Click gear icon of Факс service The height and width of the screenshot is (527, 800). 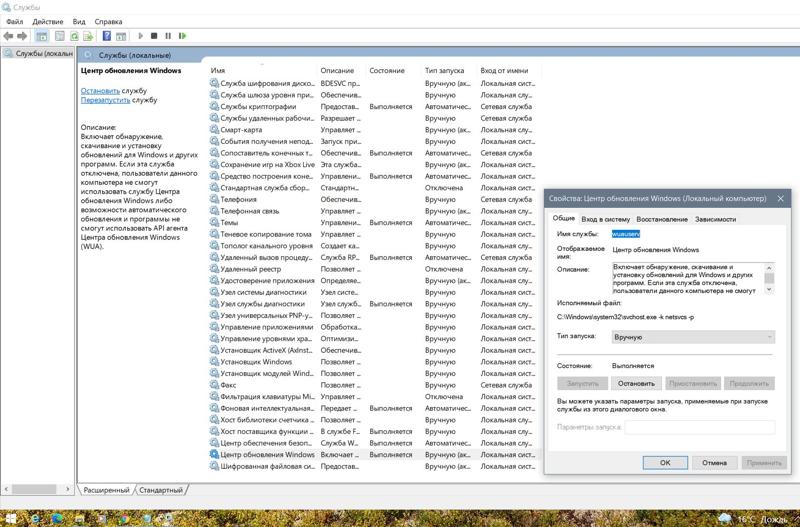(x=214, y=385)
